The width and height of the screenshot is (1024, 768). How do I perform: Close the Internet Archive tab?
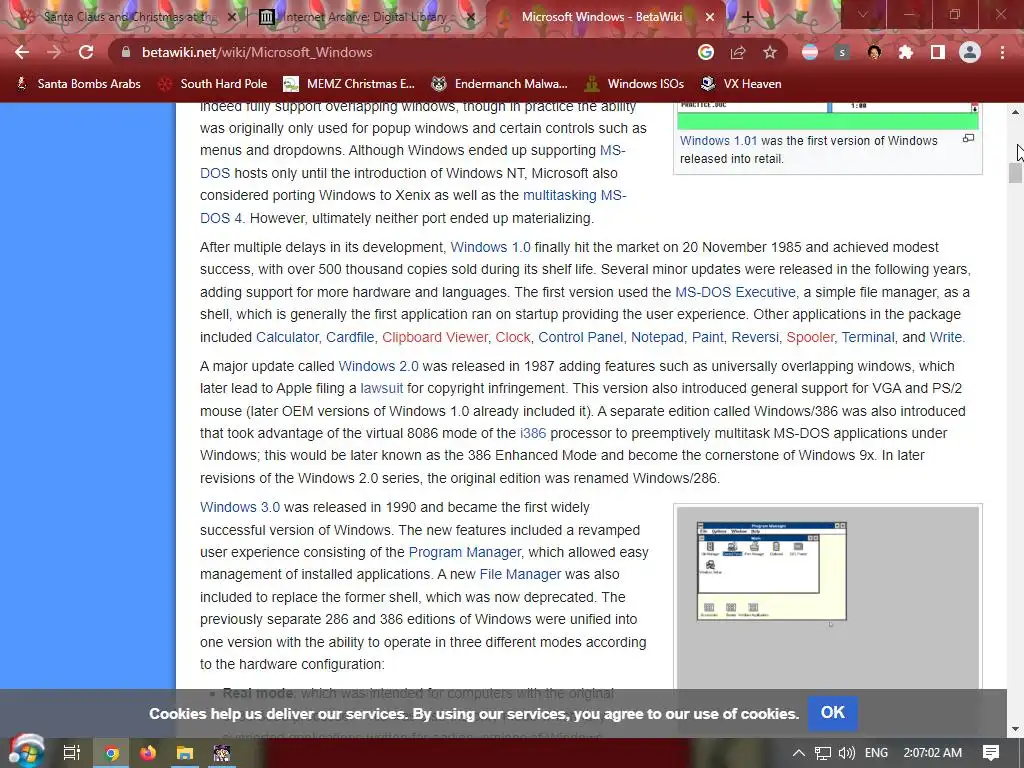coord(471,17)
